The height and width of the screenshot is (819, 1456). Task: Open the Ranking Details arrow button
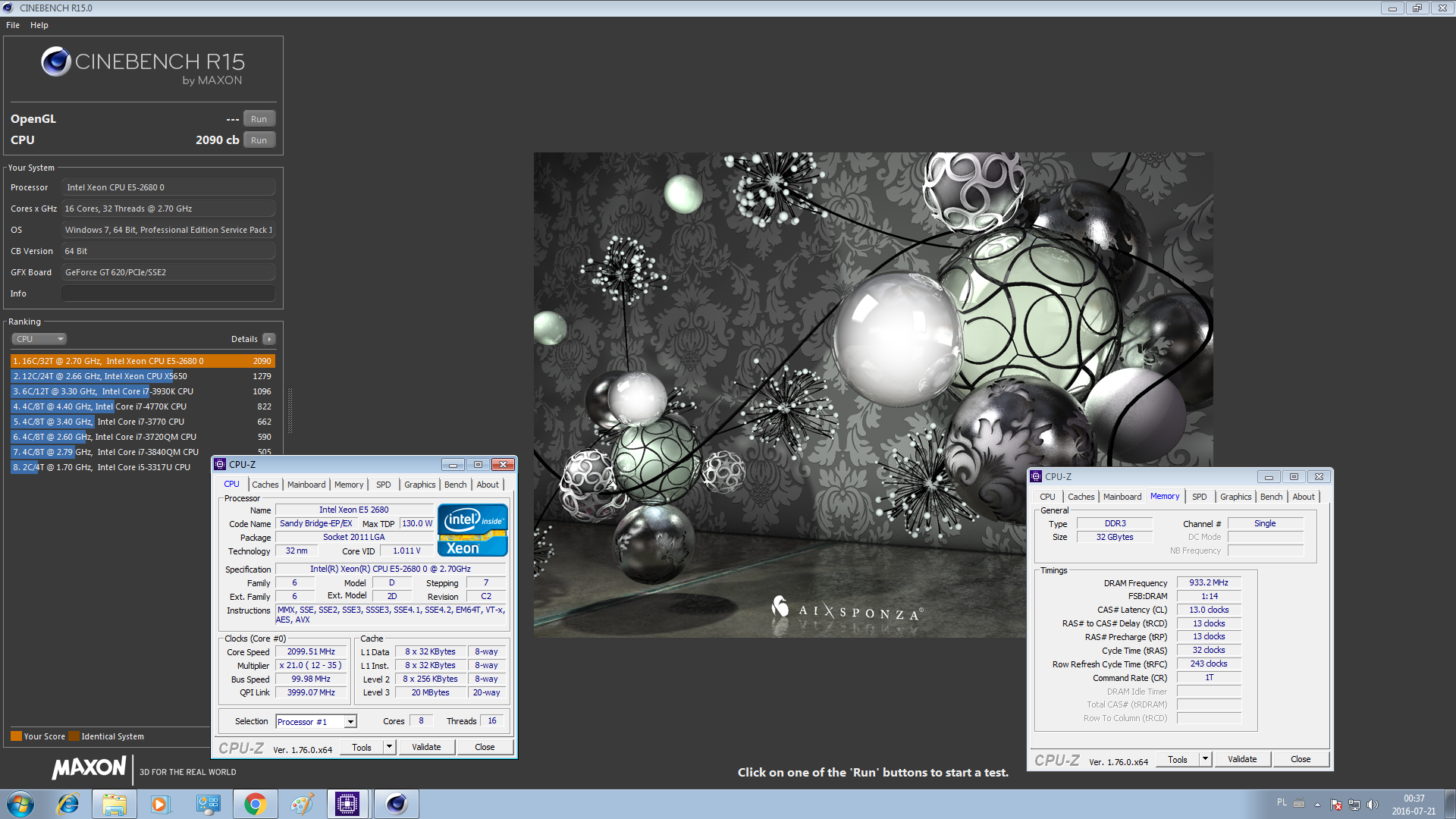pos(269,339)
